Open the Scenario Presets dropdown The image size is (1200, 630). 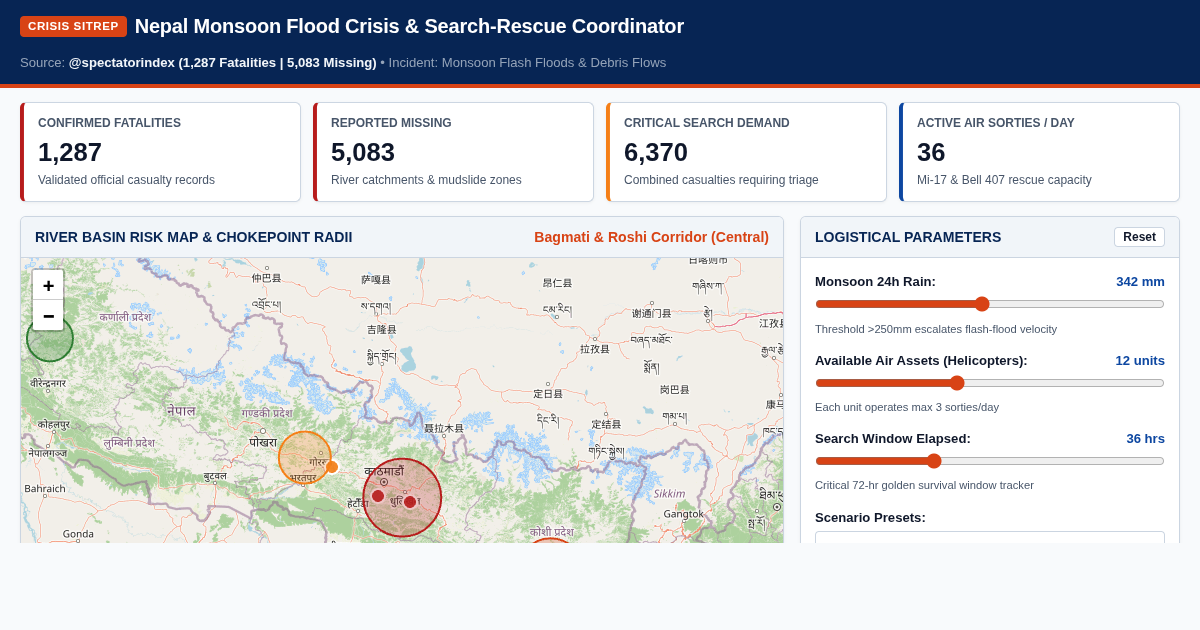point(990,538)
